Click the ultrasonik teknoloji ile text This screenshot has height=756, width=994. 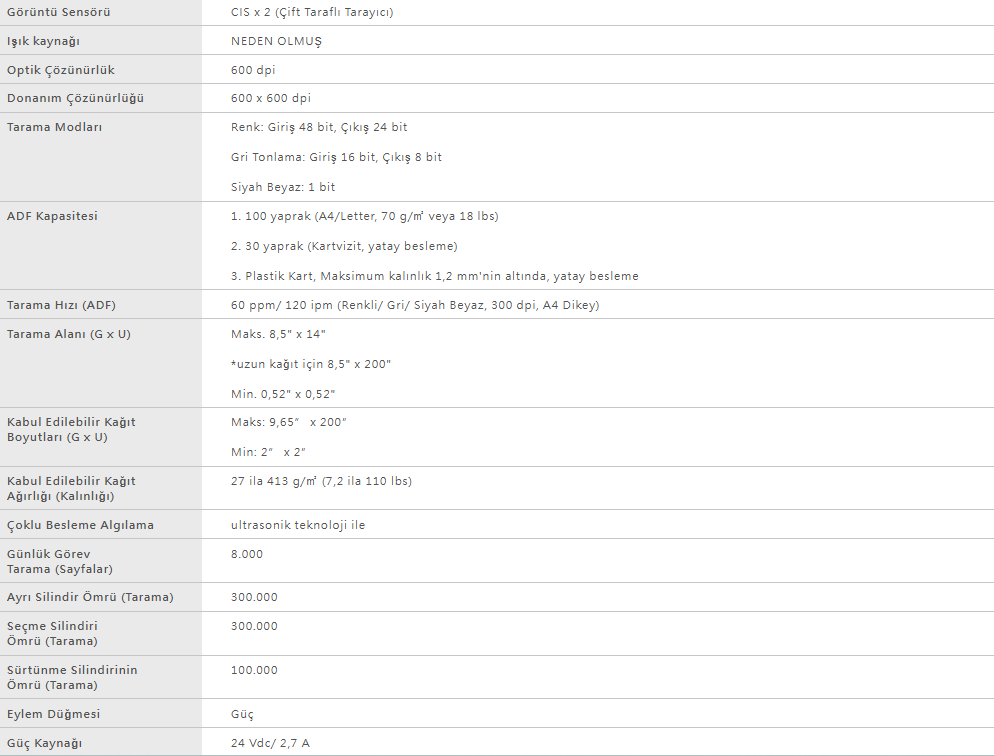point(298,525)
